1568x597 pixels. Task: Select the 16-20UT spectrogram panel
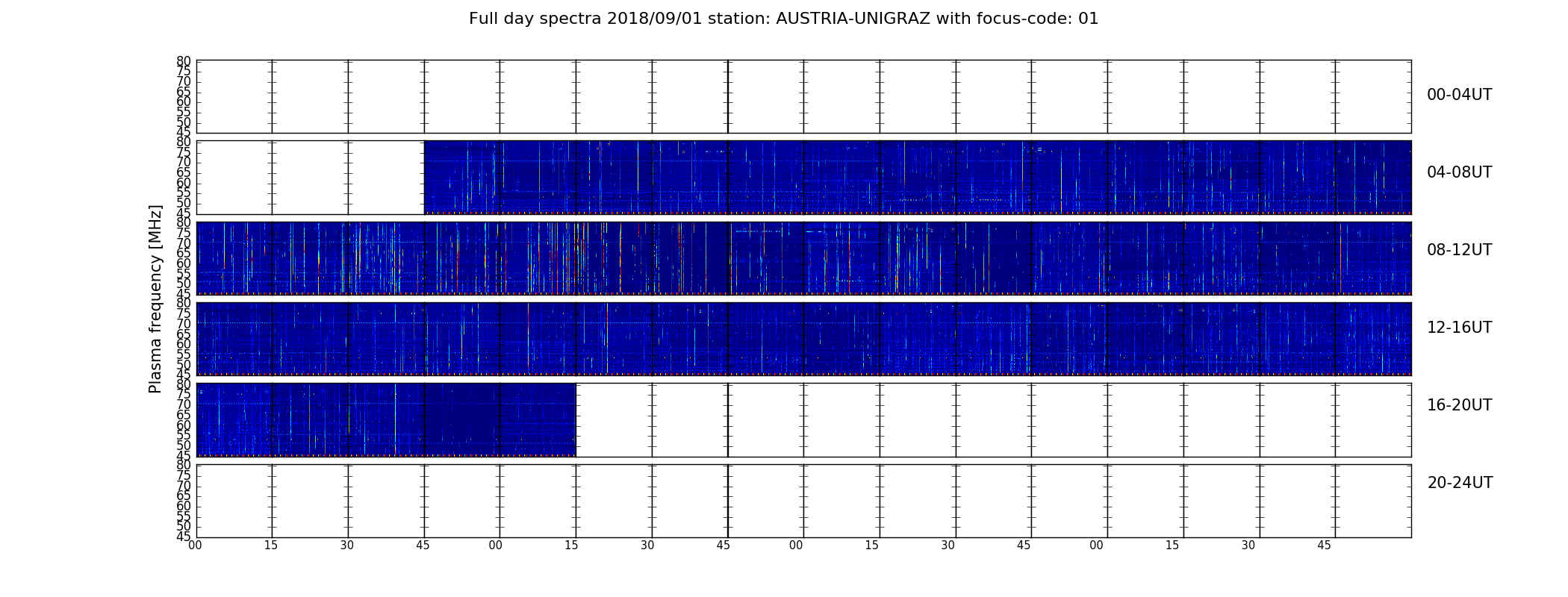tap(803, 420)
